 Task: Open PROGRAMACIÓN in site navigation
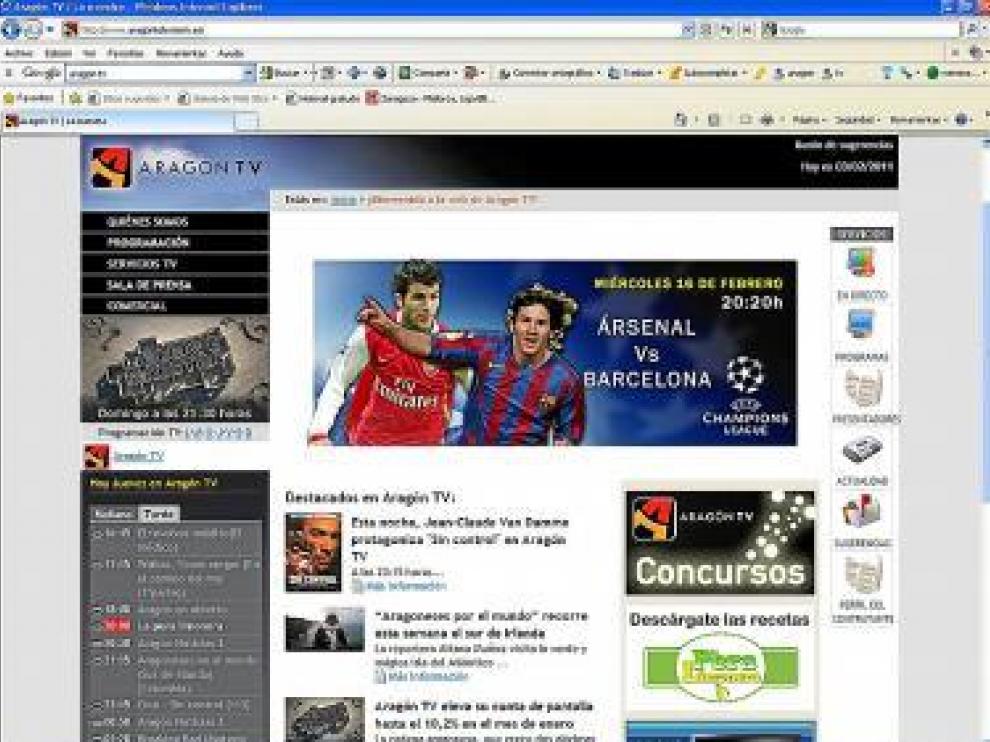[x=175, y=242]
